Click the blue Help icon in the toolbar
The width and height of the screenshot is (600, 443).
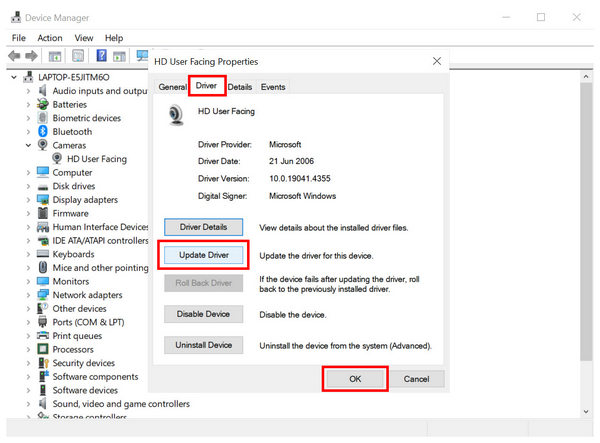pyautogui.click(x=102, y=56)
